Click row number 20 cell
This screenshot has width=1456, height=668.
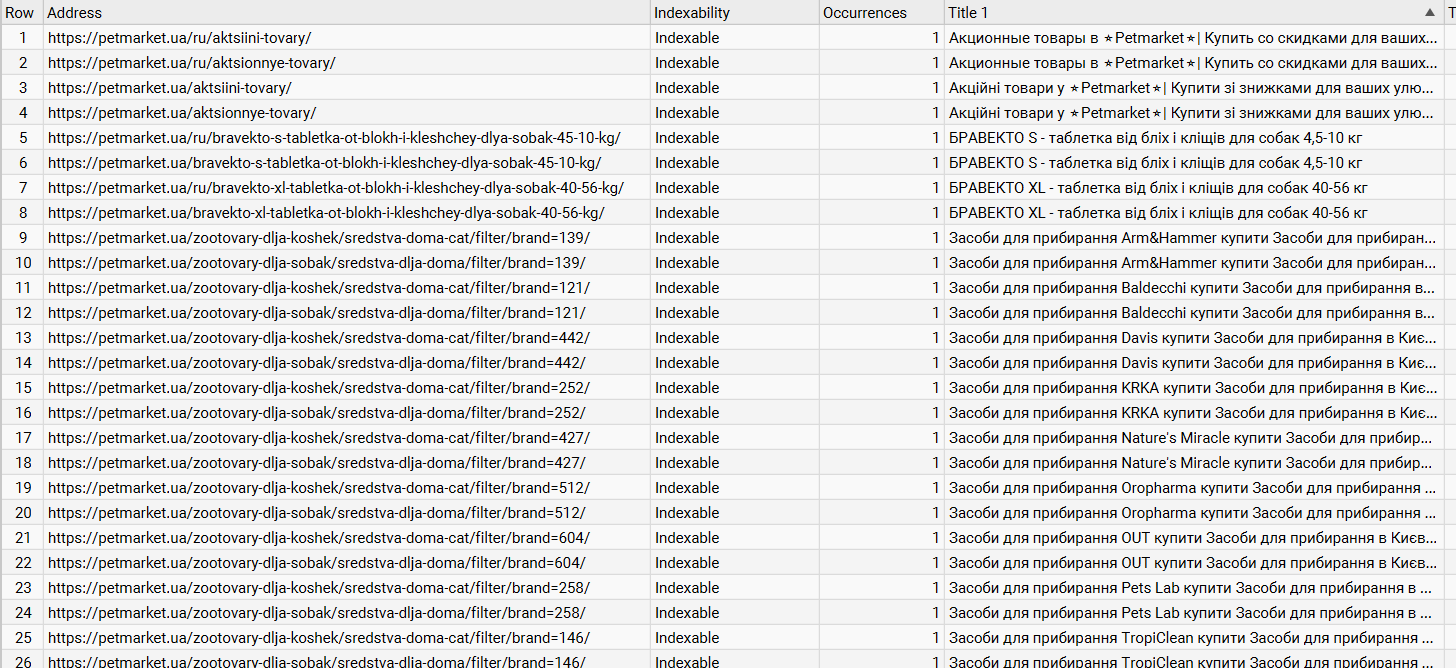(21, 513)
